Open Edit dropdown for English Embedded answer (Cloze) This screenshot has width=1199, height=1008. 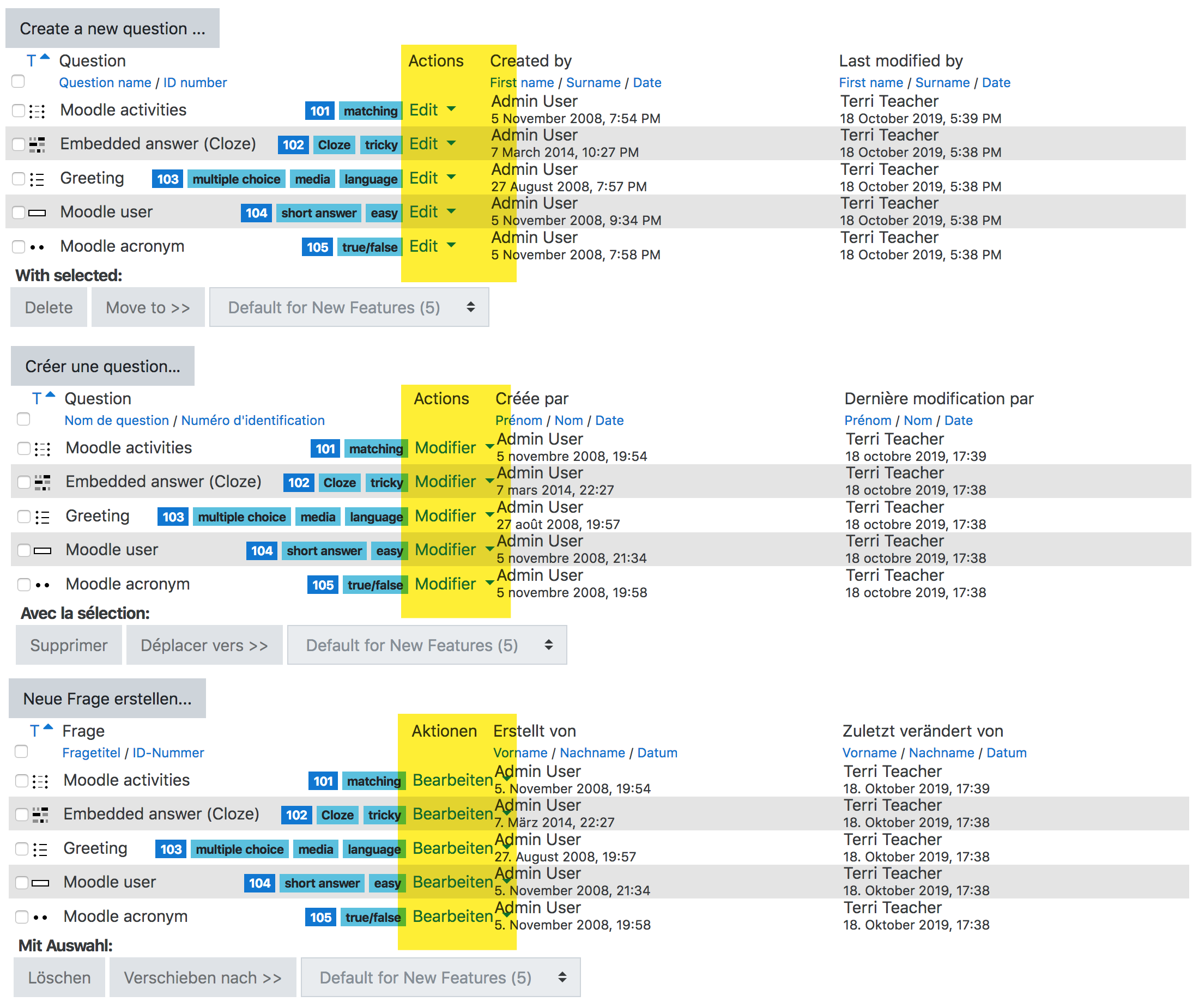[433, 143]
